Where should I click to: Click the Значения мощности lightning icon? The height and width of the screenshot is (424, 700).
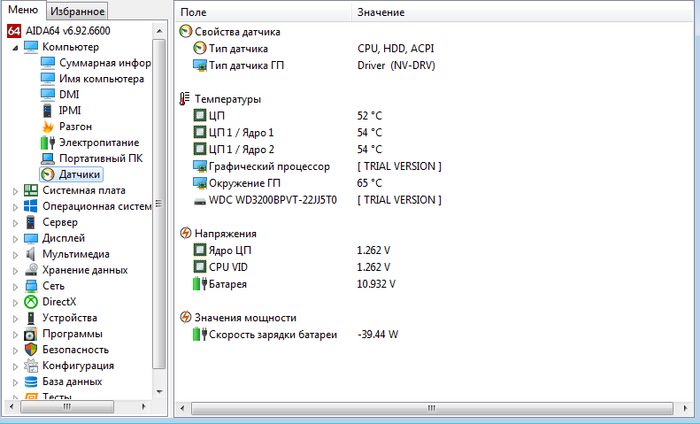(185, 317)
